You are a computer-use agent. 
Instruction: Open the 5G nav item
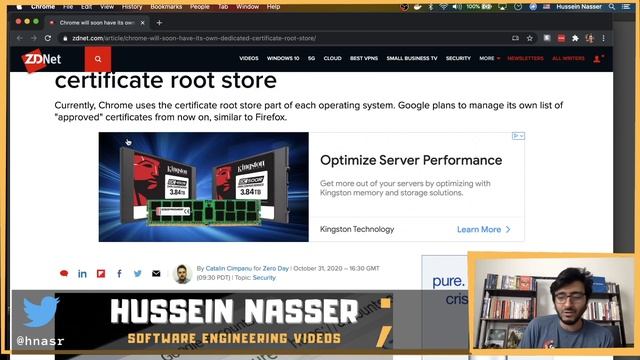pyautogui.click(x=311, y=58)
